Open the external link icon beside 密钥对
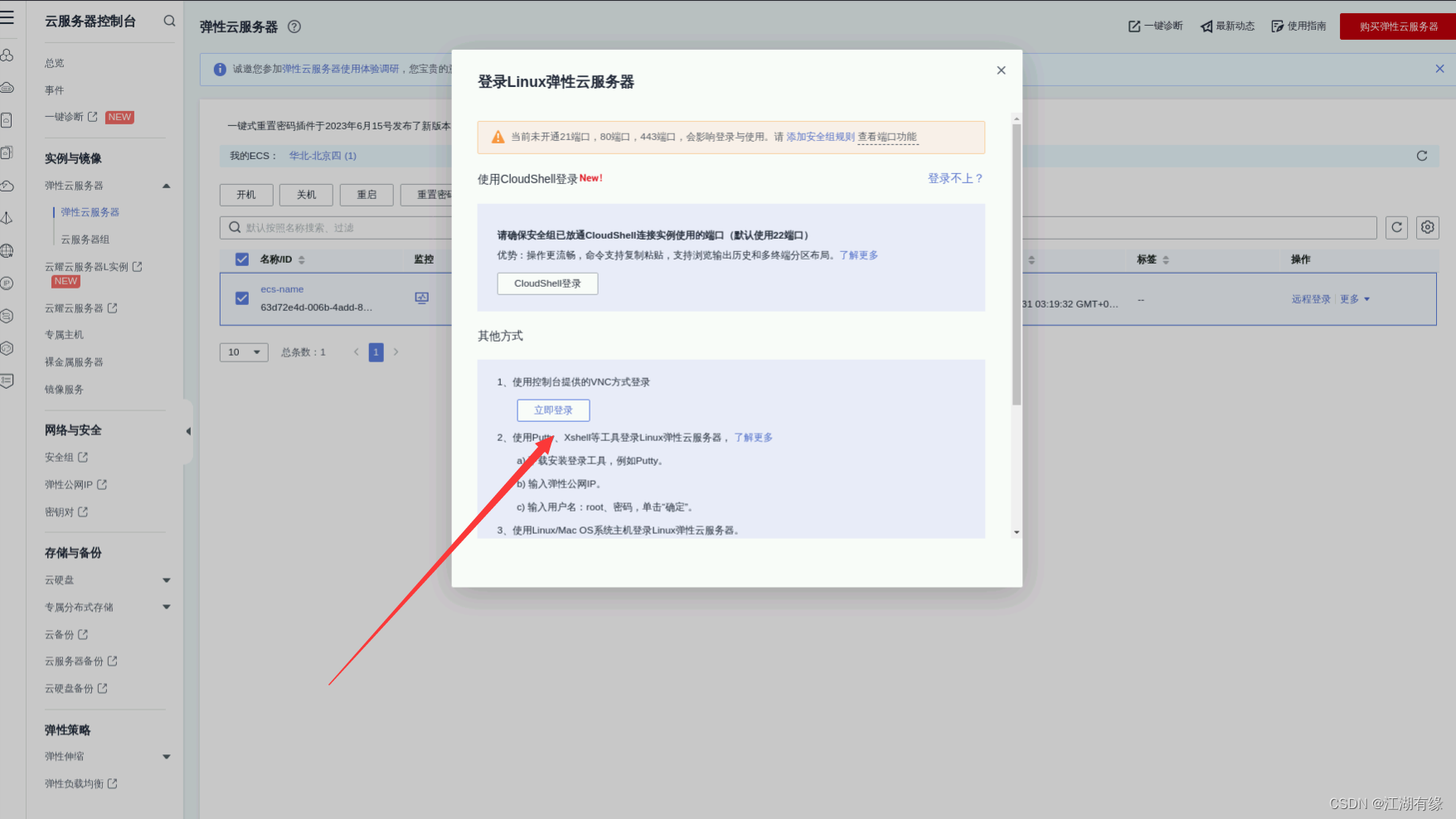This screenshot has height=819, width=1456. tap(83, 511)
